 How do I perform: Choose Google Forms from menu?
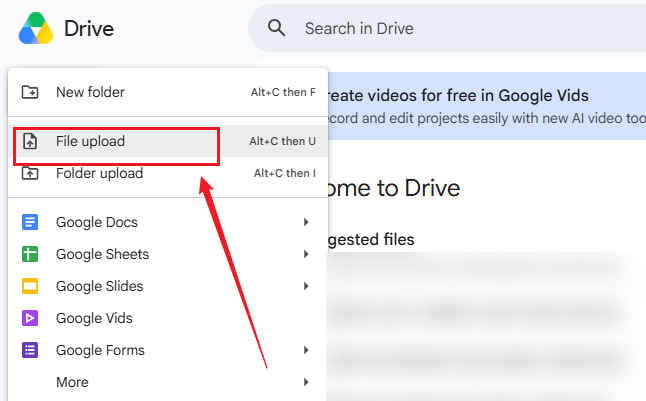pos(168,350)
